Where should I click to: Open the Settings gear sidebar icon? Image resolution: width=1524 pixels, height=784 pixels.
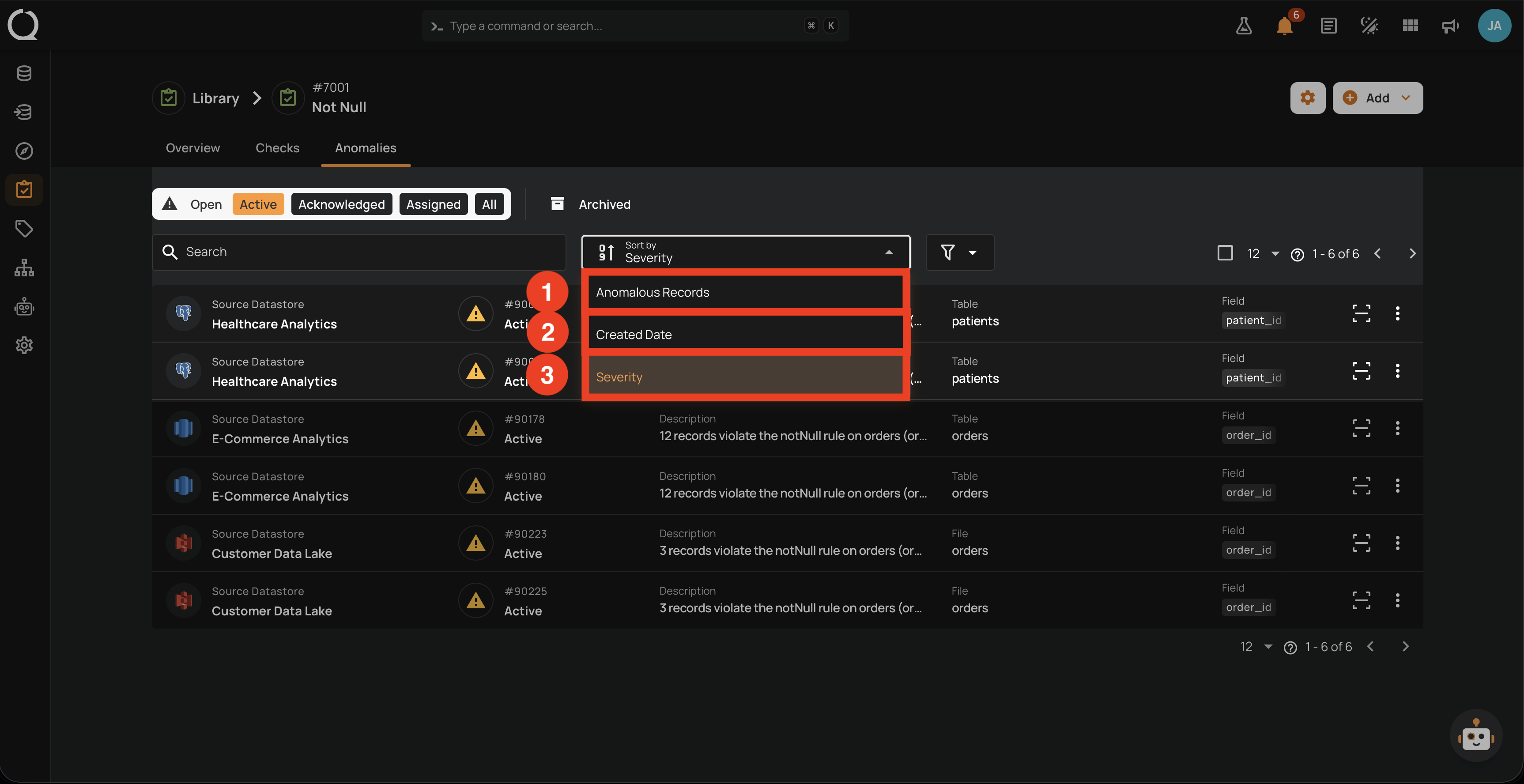[24, 345]
